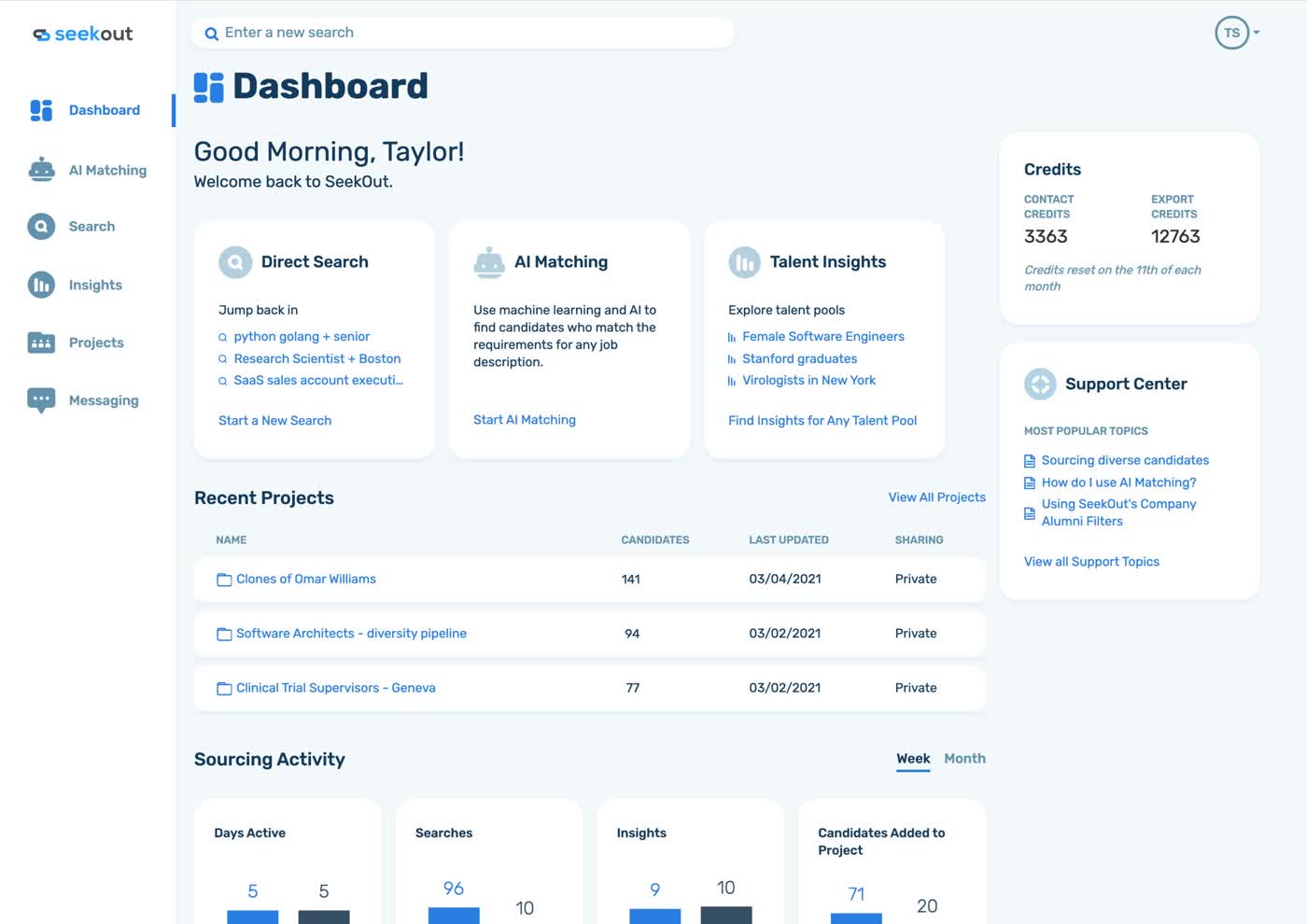
Task: Click the Direct Search card icon
Action: click(235, 262)
